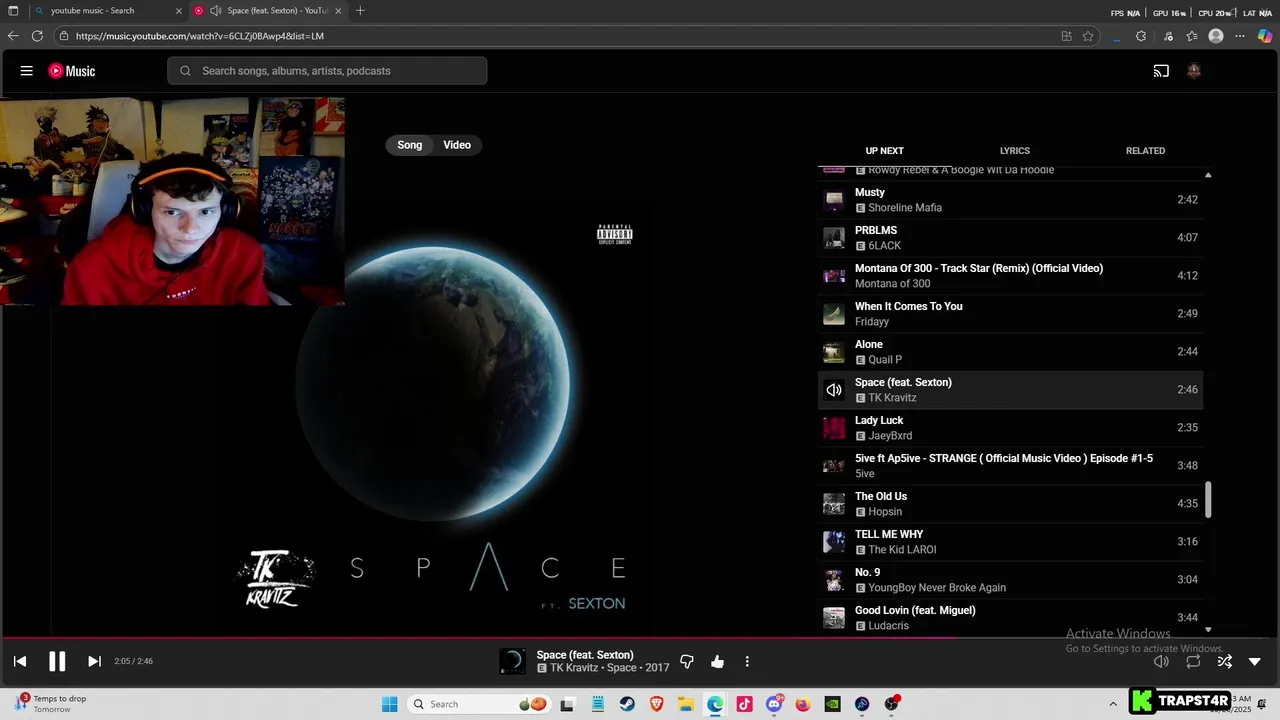Viewport: 1280px width, 720px height.
Task: Switch to Song mode
Action: [410, 145]
